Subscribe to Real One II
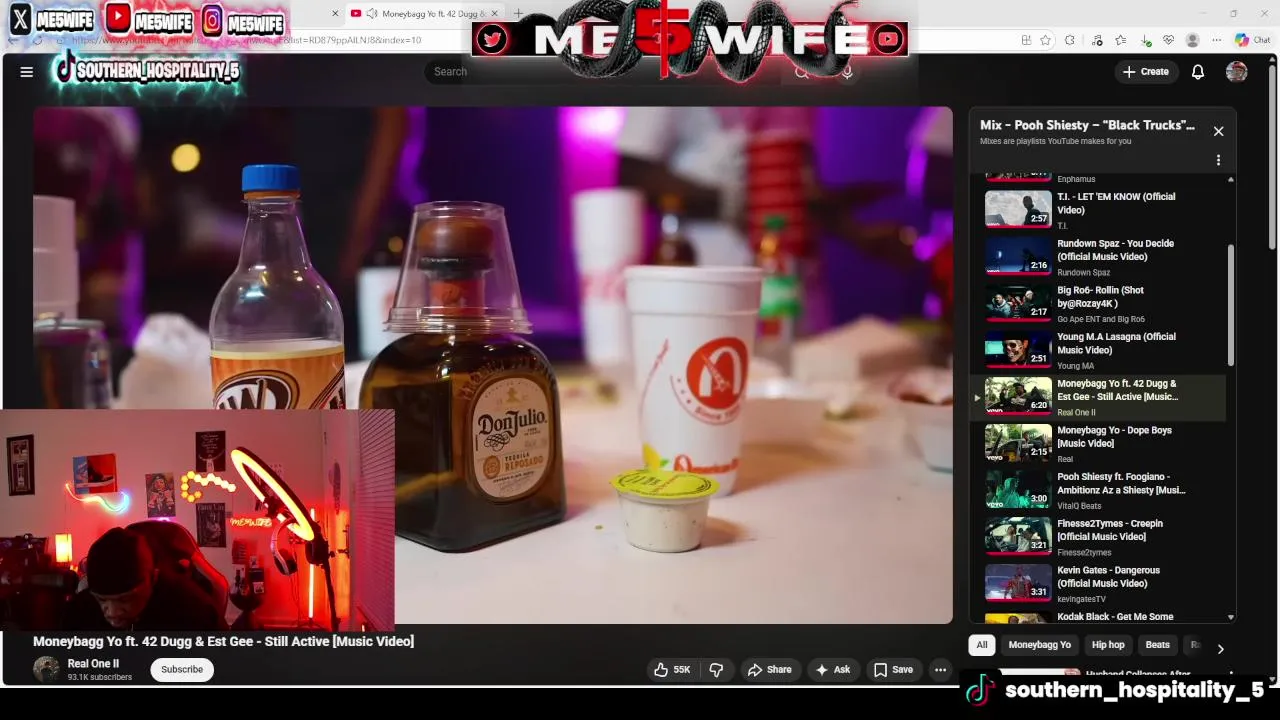 point(182,670)
